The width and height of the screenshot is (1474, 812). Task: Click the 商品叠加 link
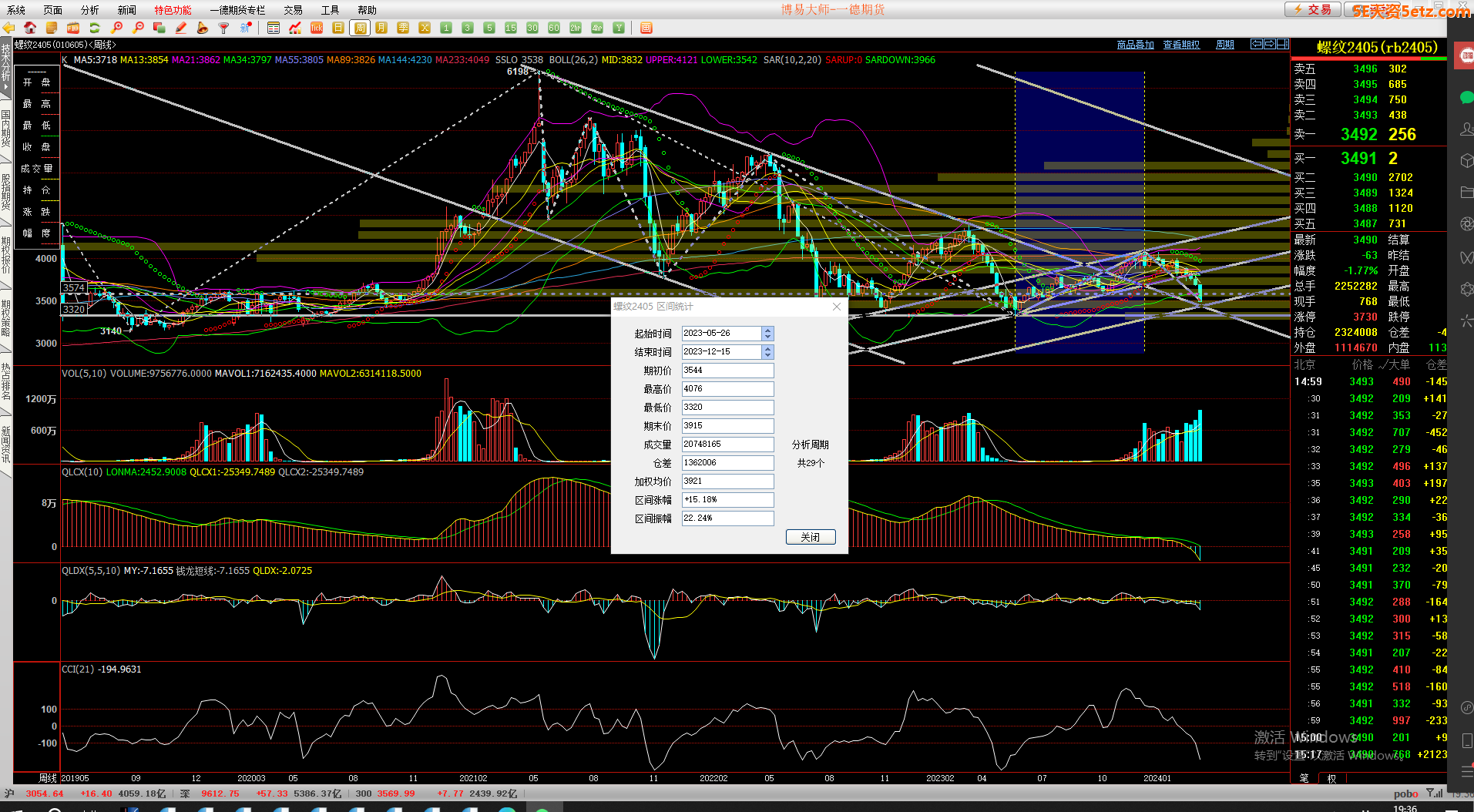tap(1135, 45)
